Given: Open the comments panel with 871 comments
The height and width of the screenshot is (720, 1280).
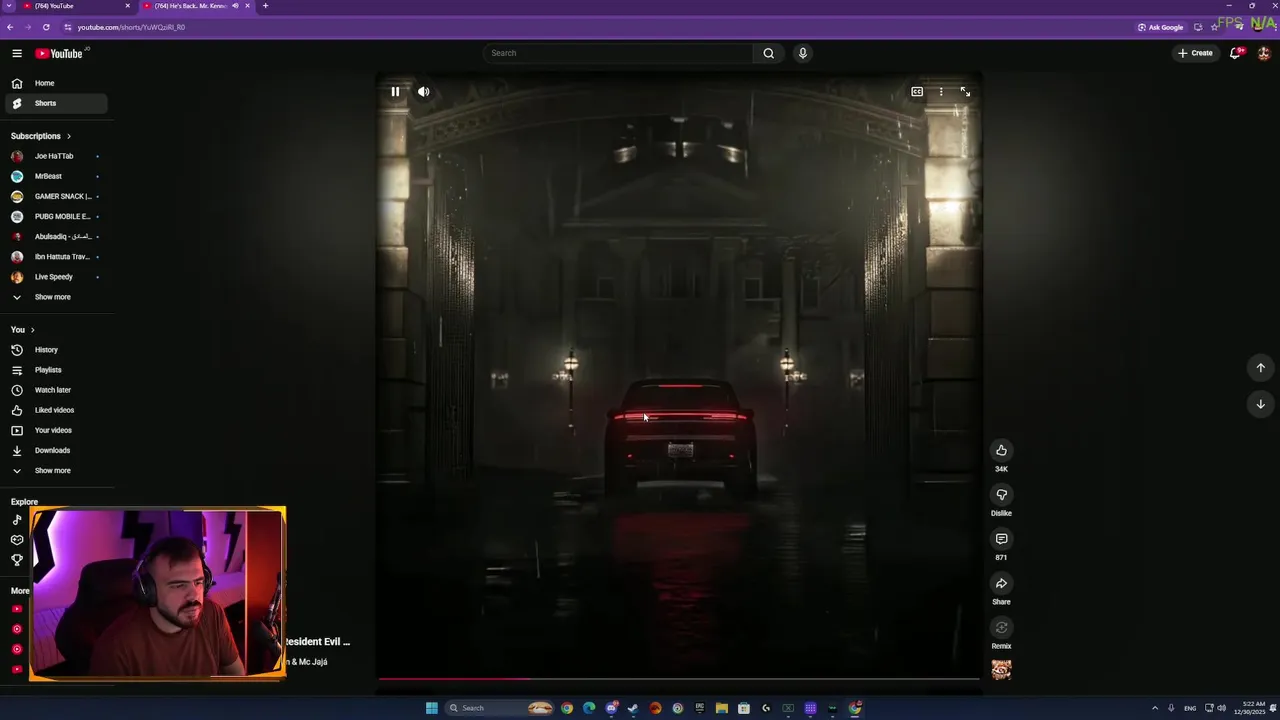Looking at the screenshot, I should [x=1001, y=539].
